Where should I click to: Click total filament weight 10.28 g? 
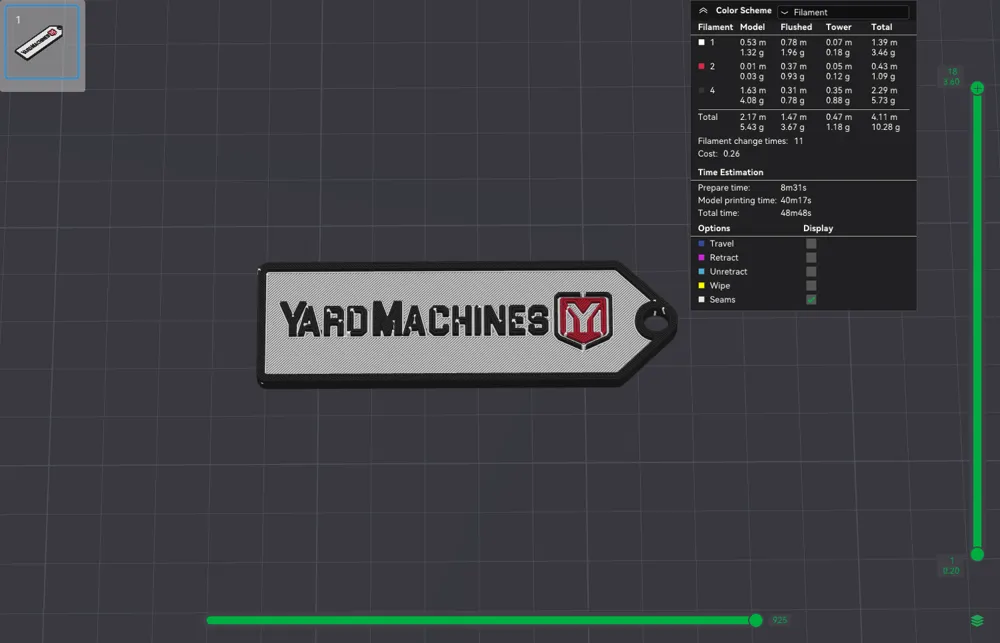885,127
